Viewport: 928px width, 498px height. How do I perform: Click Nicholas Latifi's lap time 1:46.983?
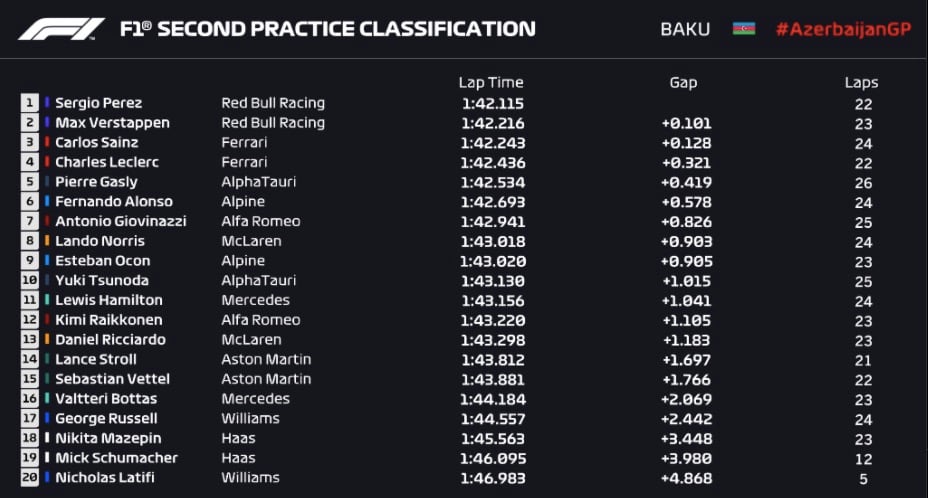[490, 478]
